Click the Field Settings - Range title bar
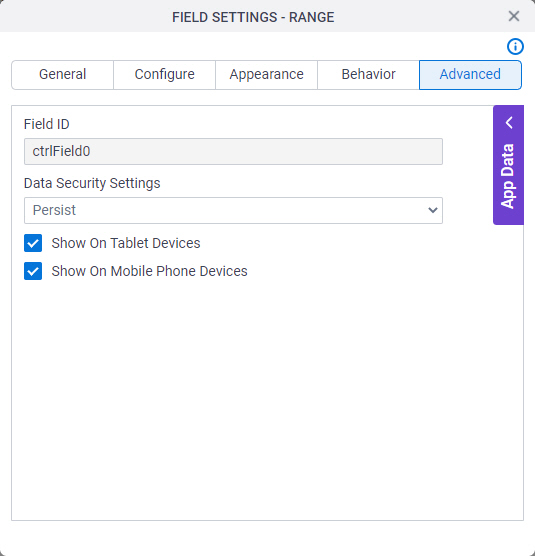Screen dimensions: 535x556 coord(253,17)
